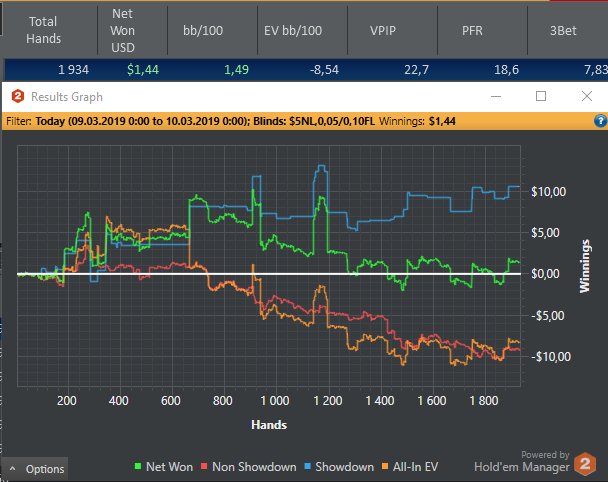Click the orange All-In EV color square

click(388, 467)
